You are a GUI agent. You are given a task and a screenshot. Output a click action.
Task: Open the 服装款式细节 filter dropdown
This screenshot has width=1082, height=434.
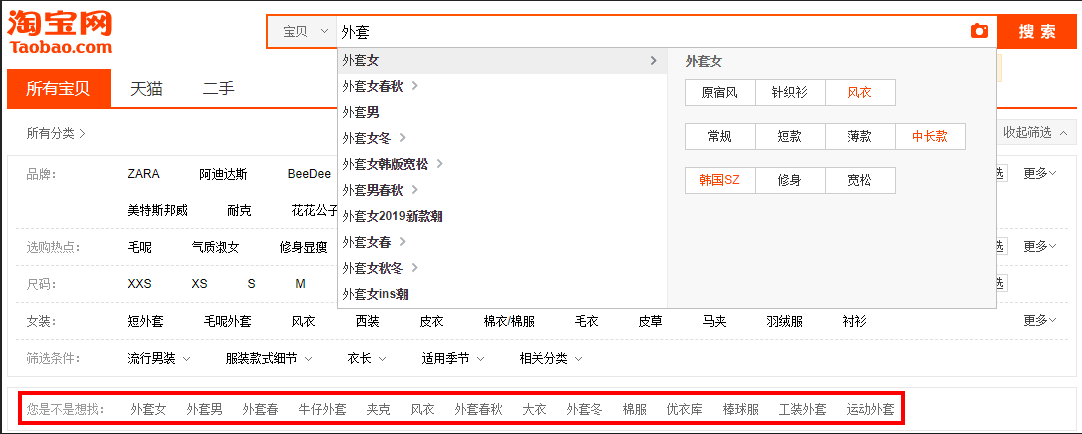tap(269, 359)
